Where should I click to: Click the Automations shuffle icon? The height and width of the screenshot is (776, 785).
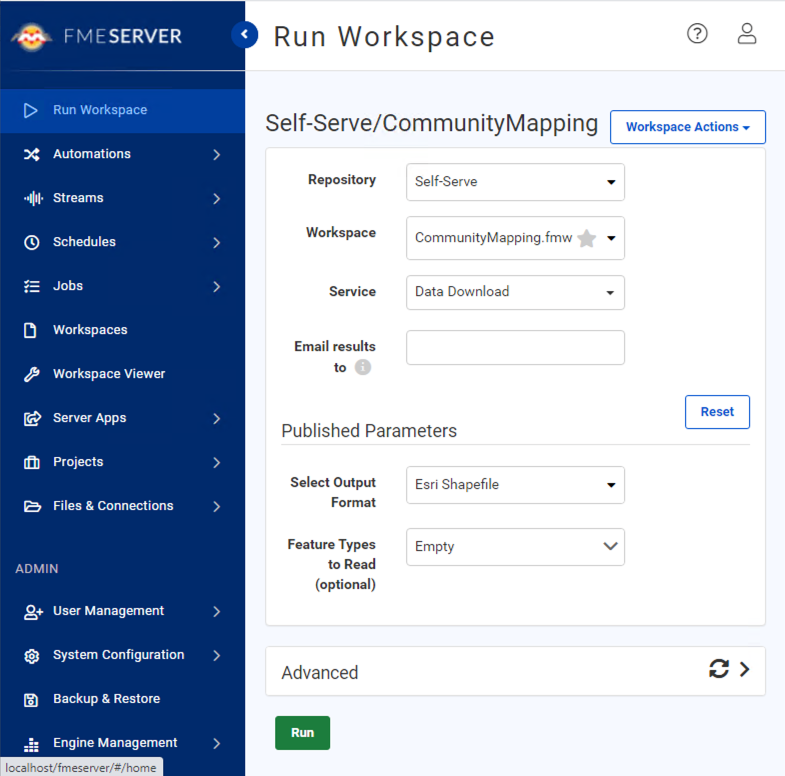32,154
